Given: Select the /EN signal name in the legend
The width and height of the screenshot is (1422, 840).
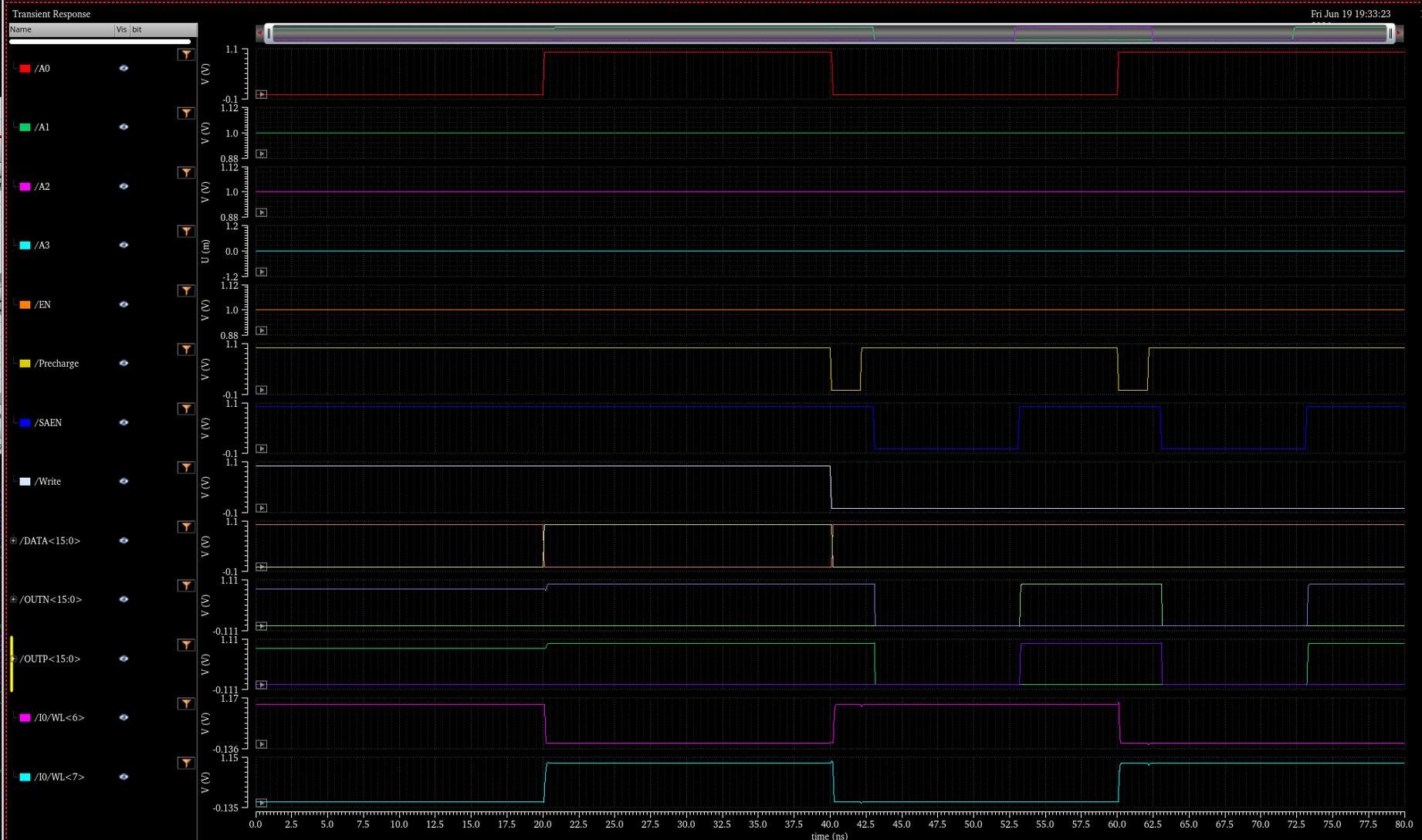Looking at the screenshot, I should (42, 305).
